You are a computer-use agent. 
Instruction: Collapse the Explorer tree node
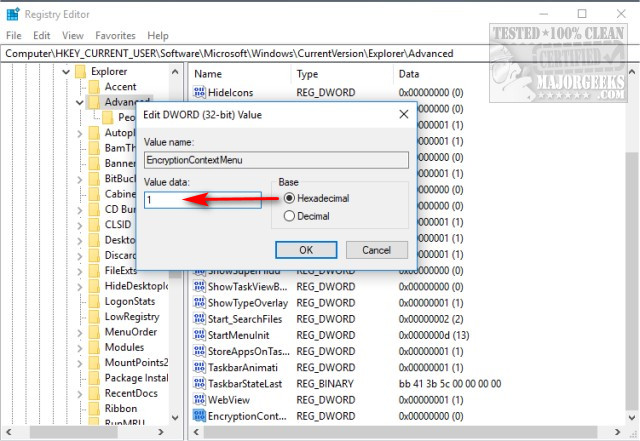tap(66, 72)
